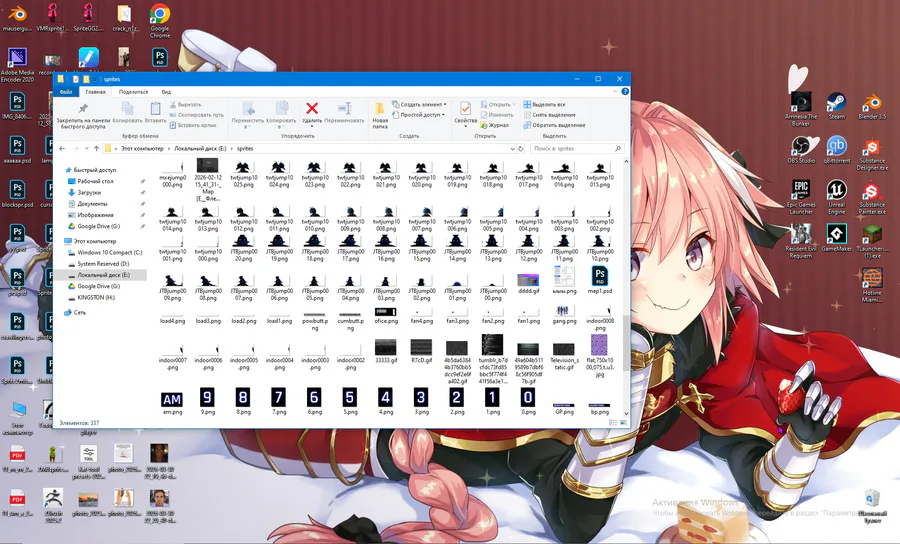Open Unreal Engine desktop shortcut
Viewport: 900px width, 544px height.
(x=836, y=197)
